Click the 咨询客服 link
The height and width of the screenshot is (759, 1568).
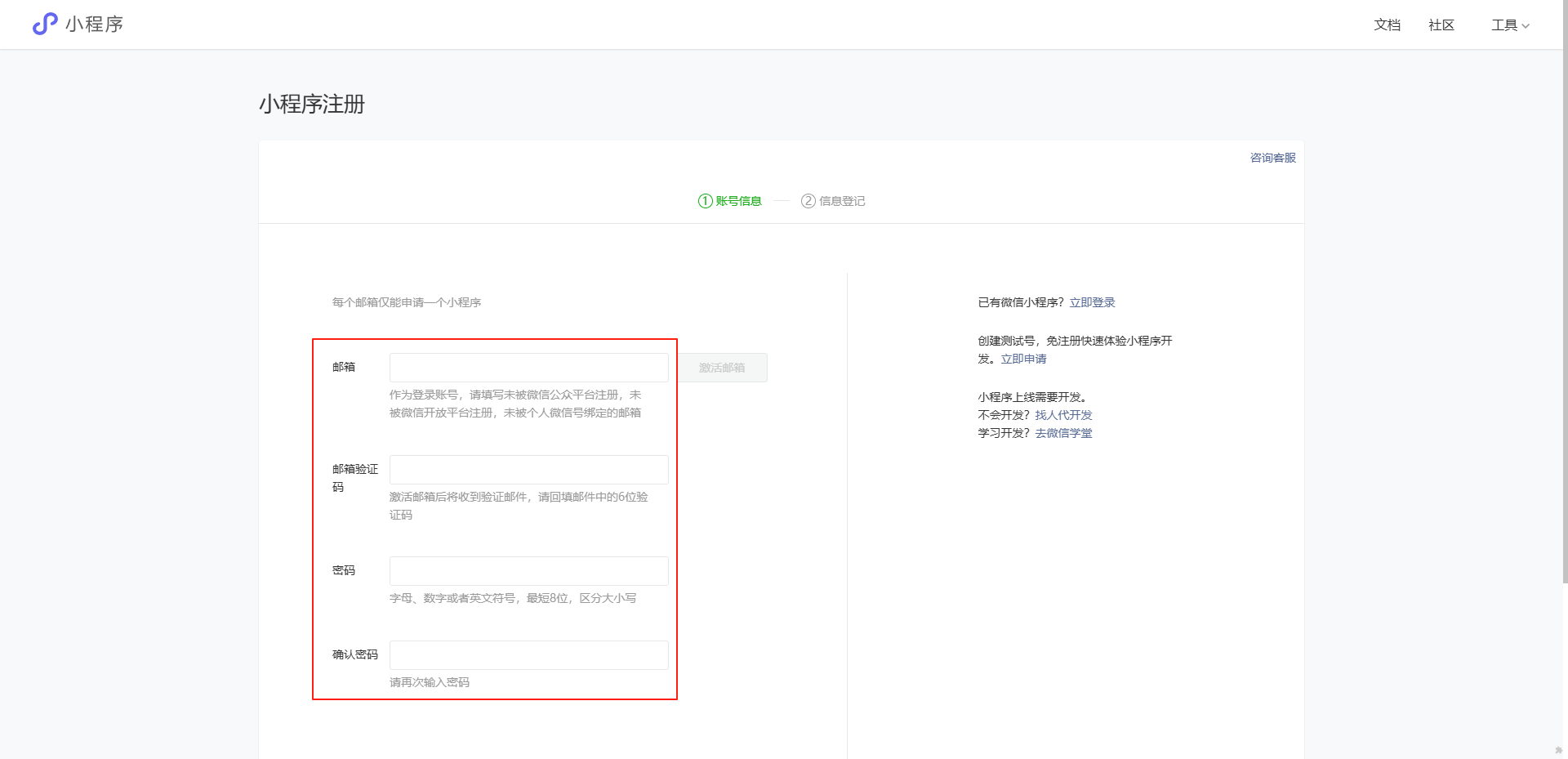pyautogui.click(x=1272, y=158)
